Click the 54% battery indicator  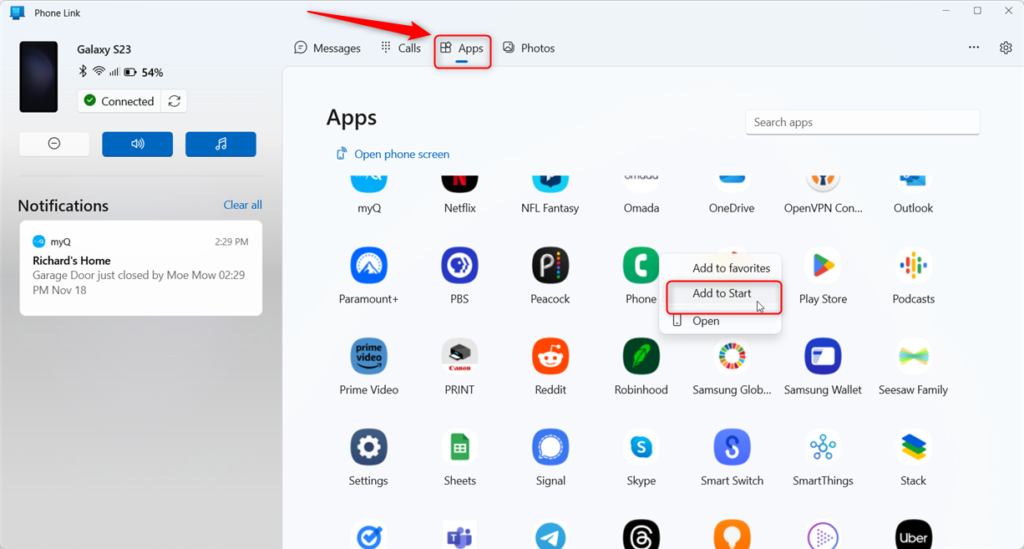coord(144,72)
